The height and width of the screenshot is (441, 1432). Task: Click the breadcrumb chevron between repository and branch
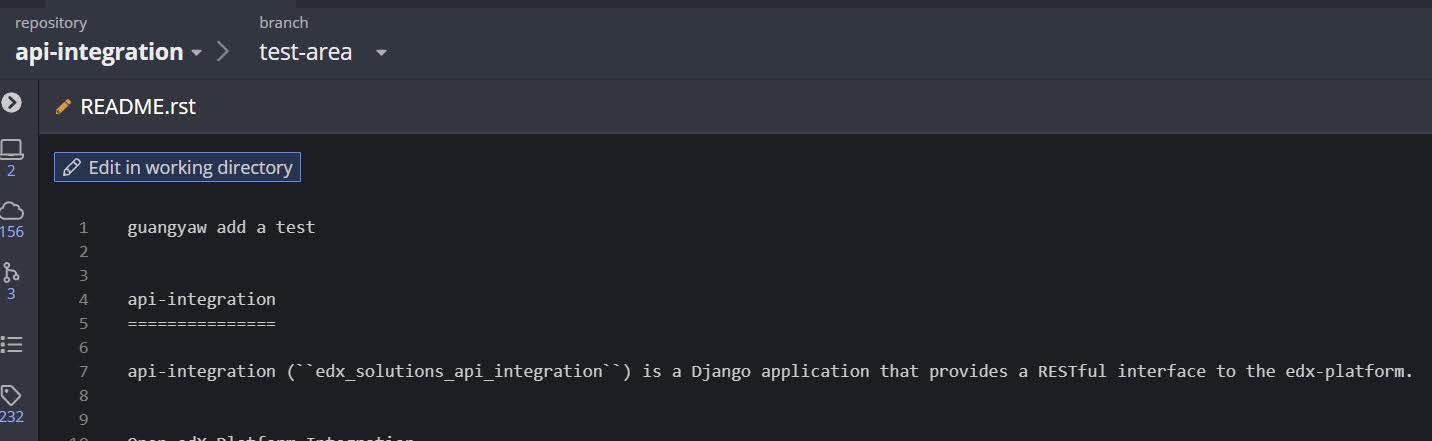(223, 52)
